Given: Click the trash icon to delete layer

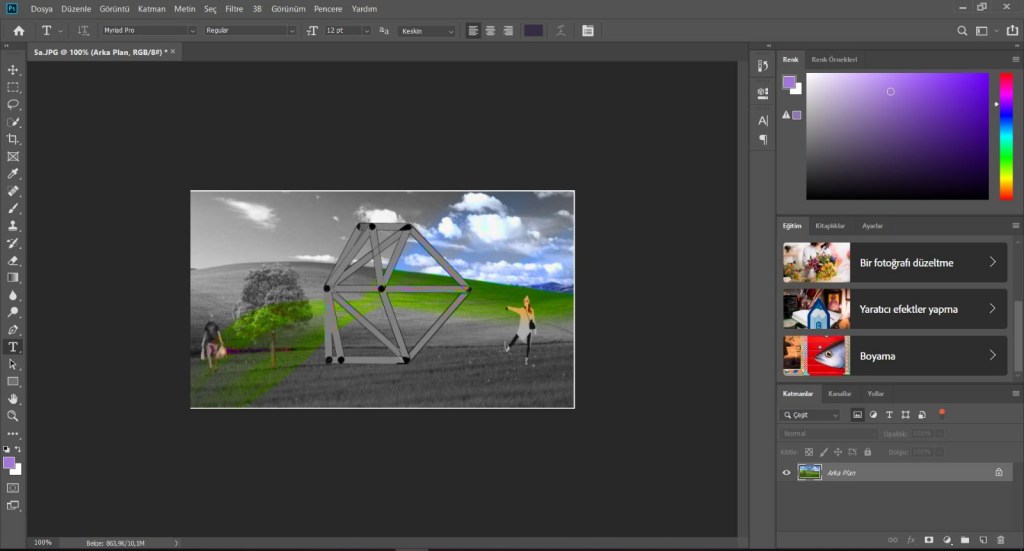Looking at the screenshot, I should tap(1000, 540).
